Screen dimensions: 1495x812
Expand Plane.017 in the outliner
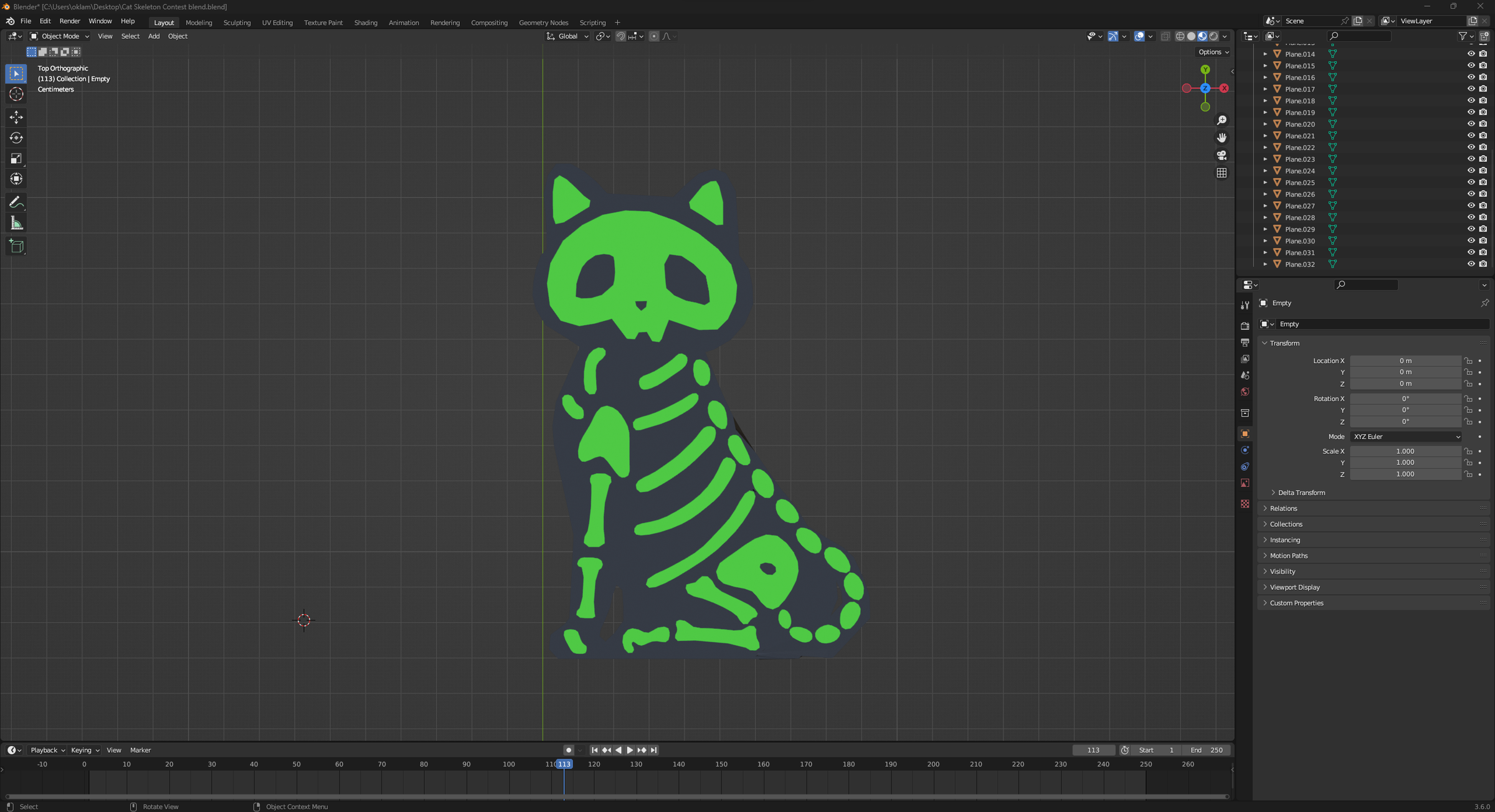1265,89
